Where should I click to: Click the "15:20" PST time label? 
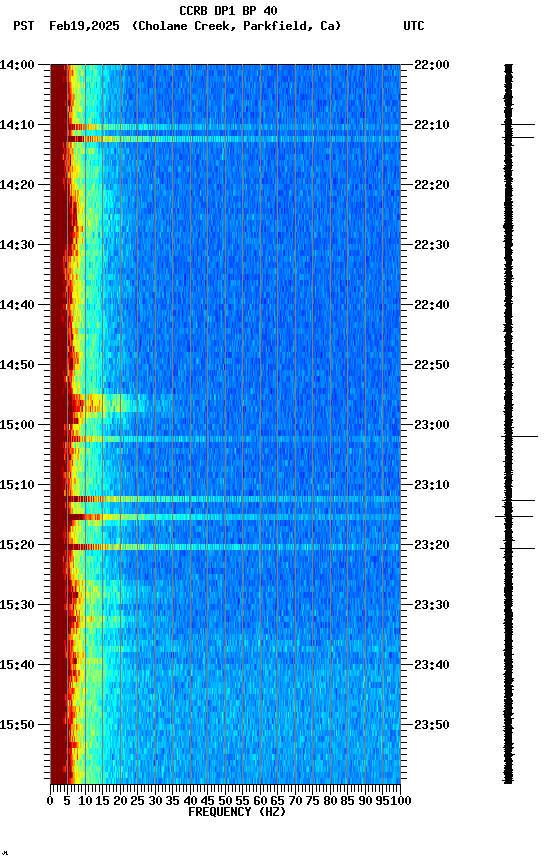click(x=17, y=546)
